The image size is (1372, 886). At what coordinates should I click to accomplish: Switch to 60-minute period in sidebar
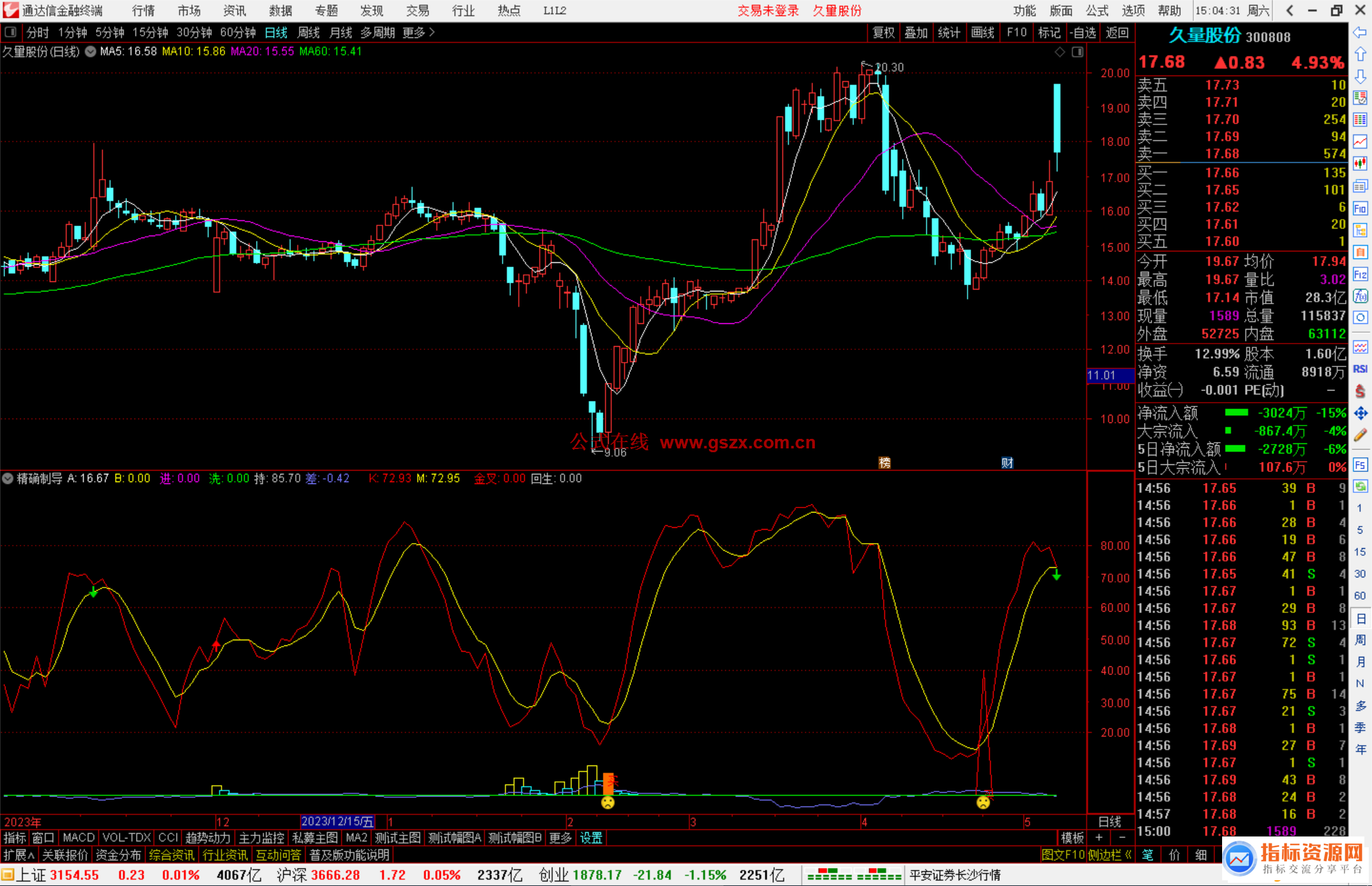pyautogui.click(x=1360, y=596)
